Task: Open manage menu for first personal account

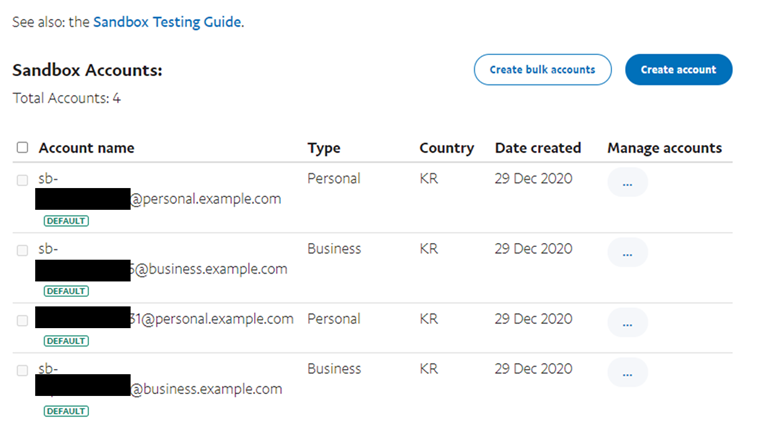Action: pyautogui.click(x=627, y=183)
